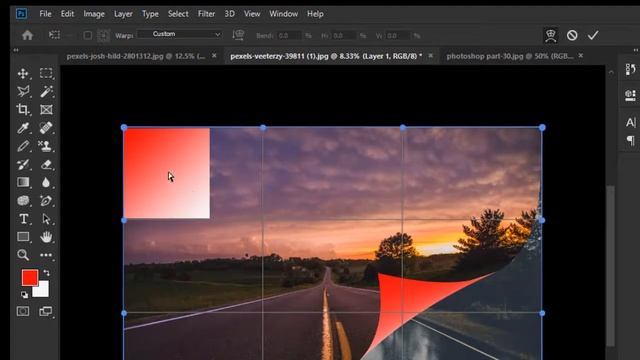Image resolution: width=640 pixels, height=360 pixels.
Task: Select the Magic Wand tool
Action: click(x=46, y=91)
